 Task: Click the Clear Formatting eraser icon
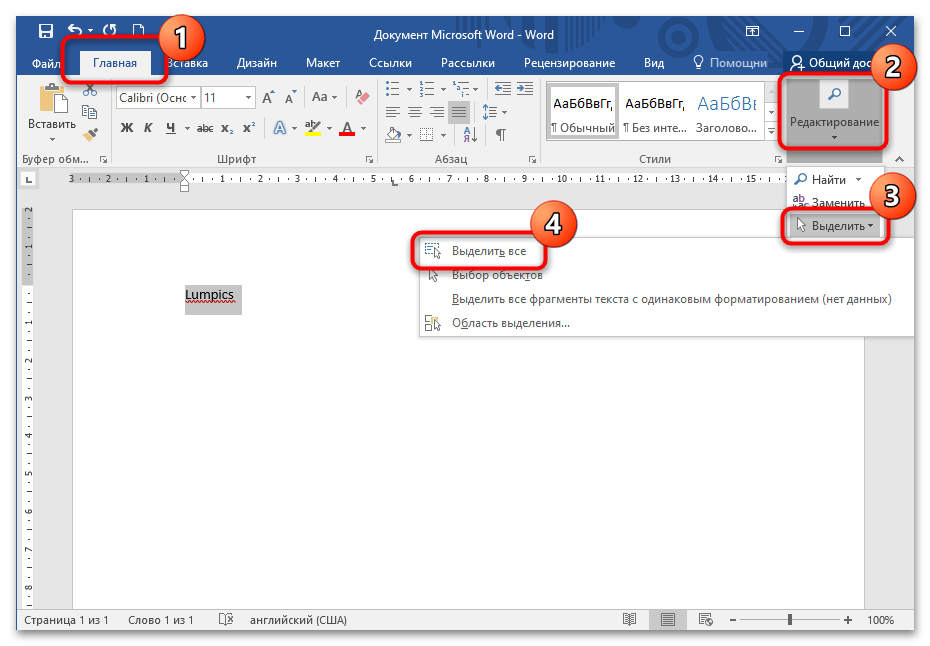[x=362, y=97]
